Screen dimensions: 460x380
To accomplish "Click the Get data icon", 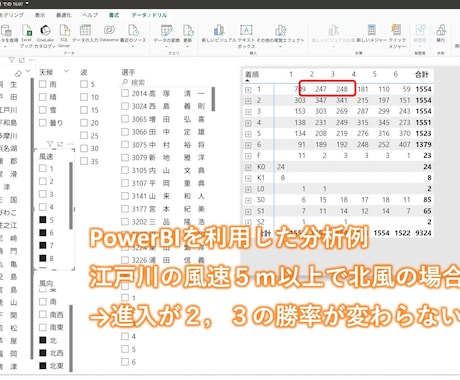I will click(x=6, y=31).
